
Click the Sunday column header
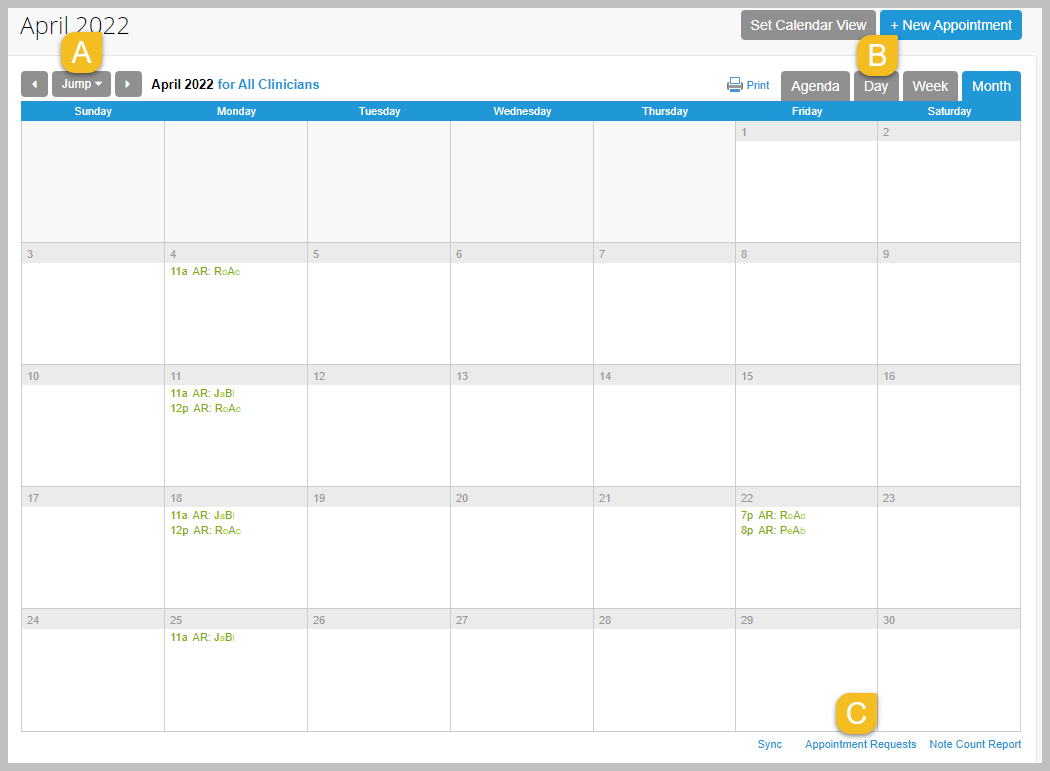(93, 111)
